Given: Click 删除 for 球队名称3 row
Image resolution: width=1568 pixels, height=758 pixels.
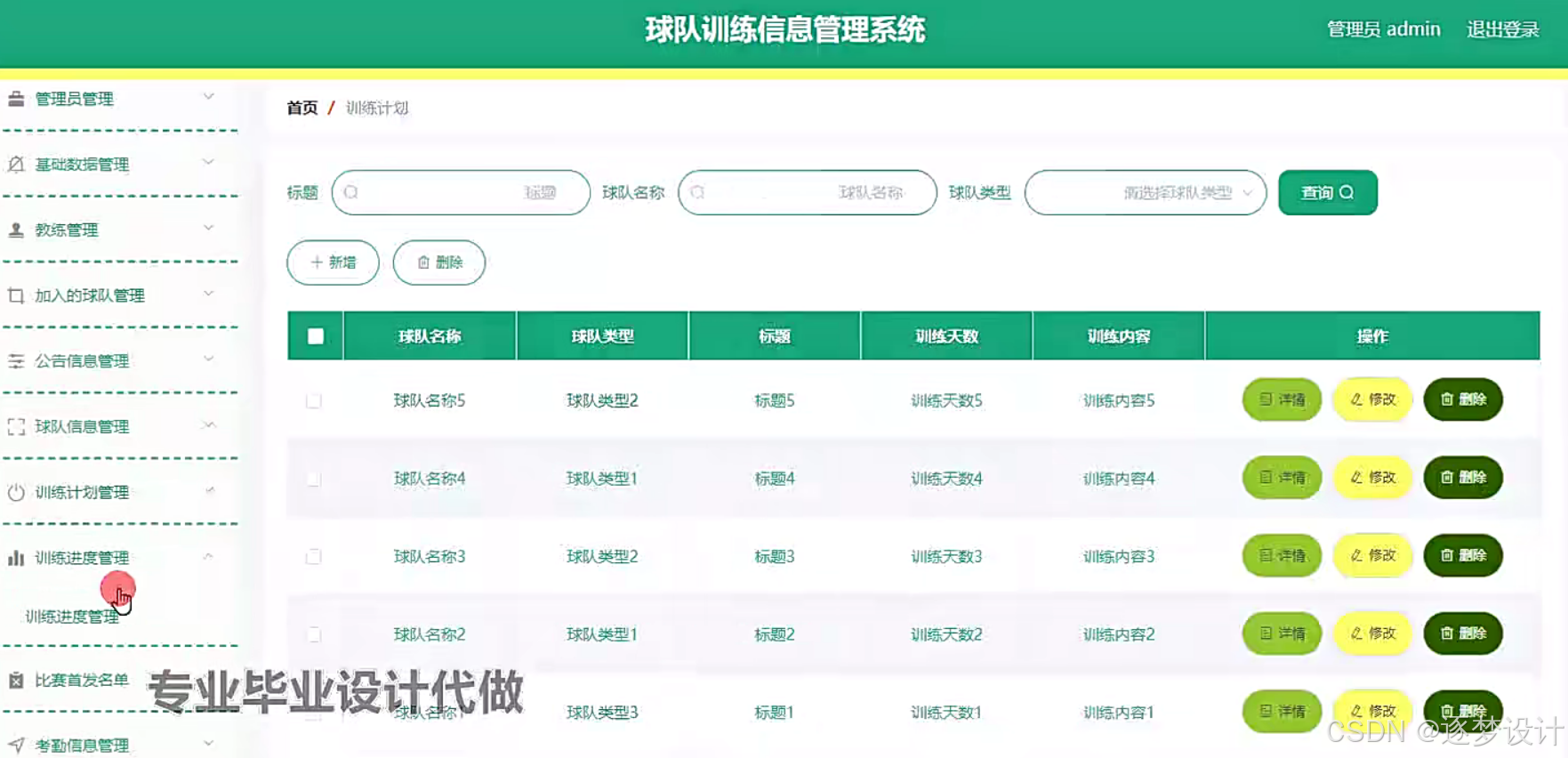Looking at the screenshot, I should click(1463, 555).
